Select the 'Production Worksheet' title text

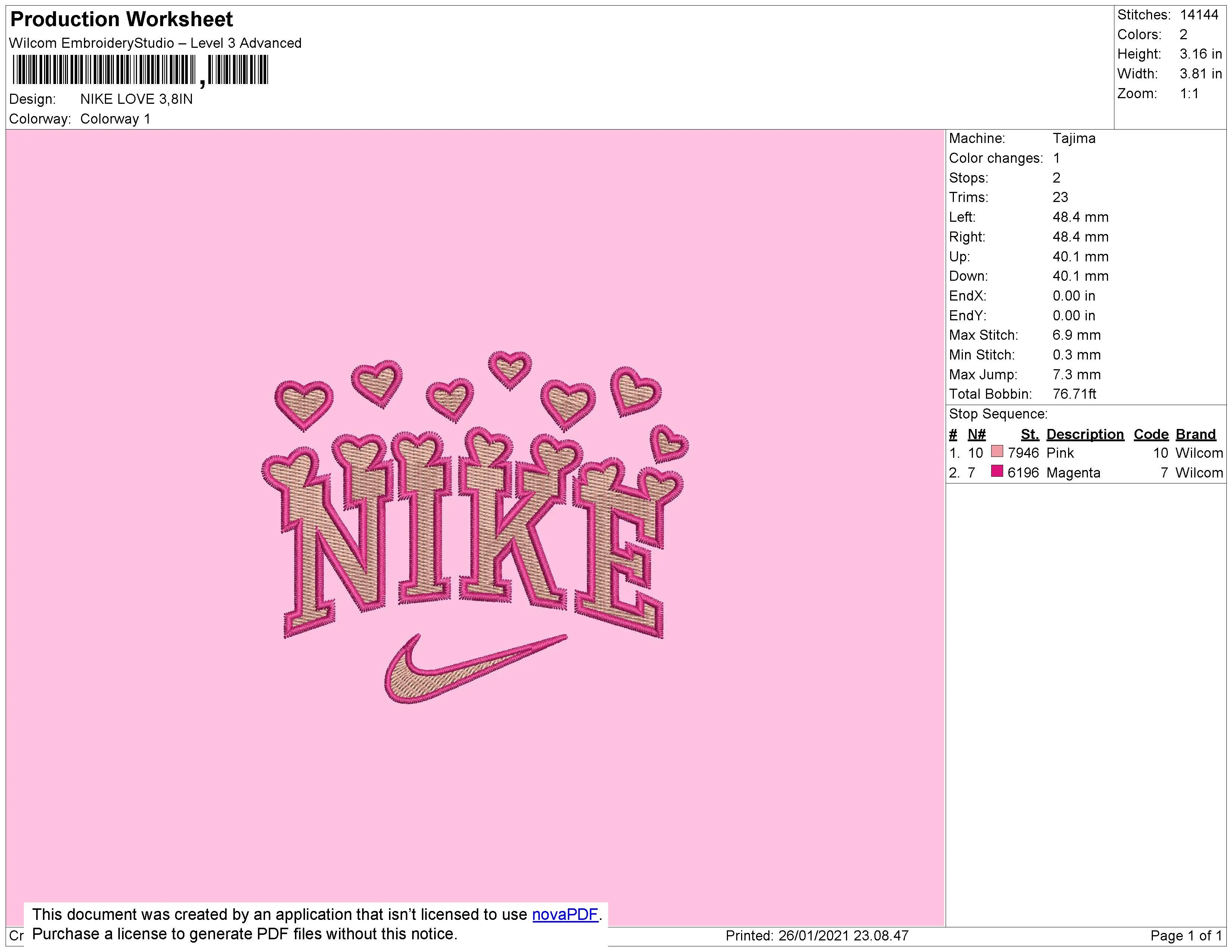coord(121,19)
